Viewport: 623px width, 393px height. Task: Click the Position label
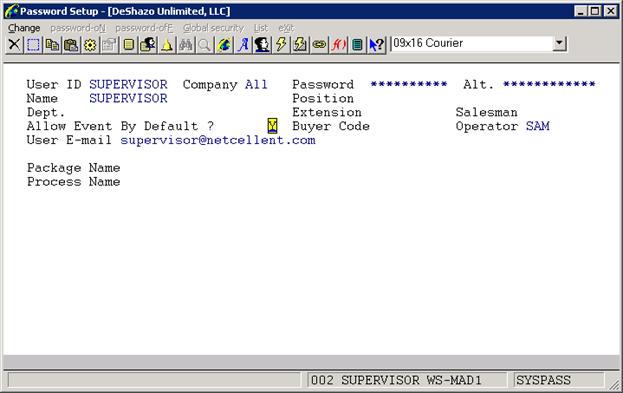(x=323, y=98)
